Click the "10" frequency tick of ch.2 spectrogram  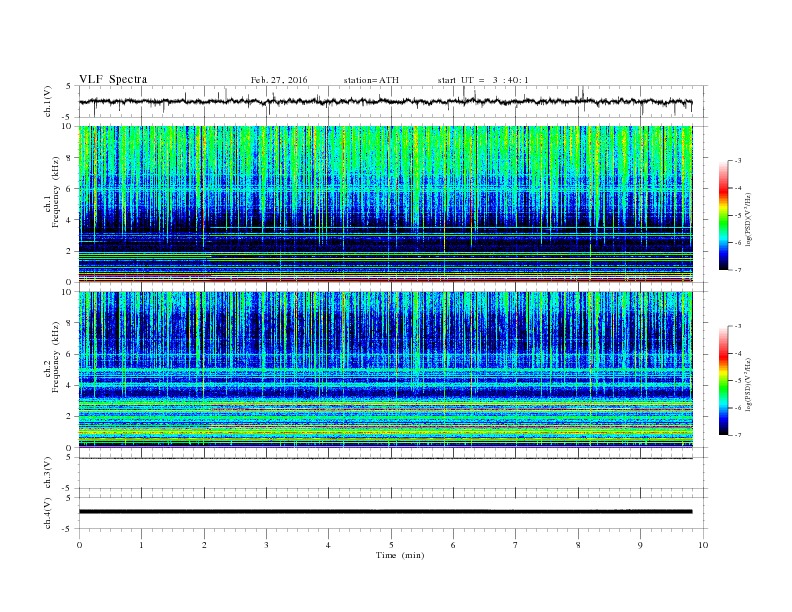(x=67, y=292)
